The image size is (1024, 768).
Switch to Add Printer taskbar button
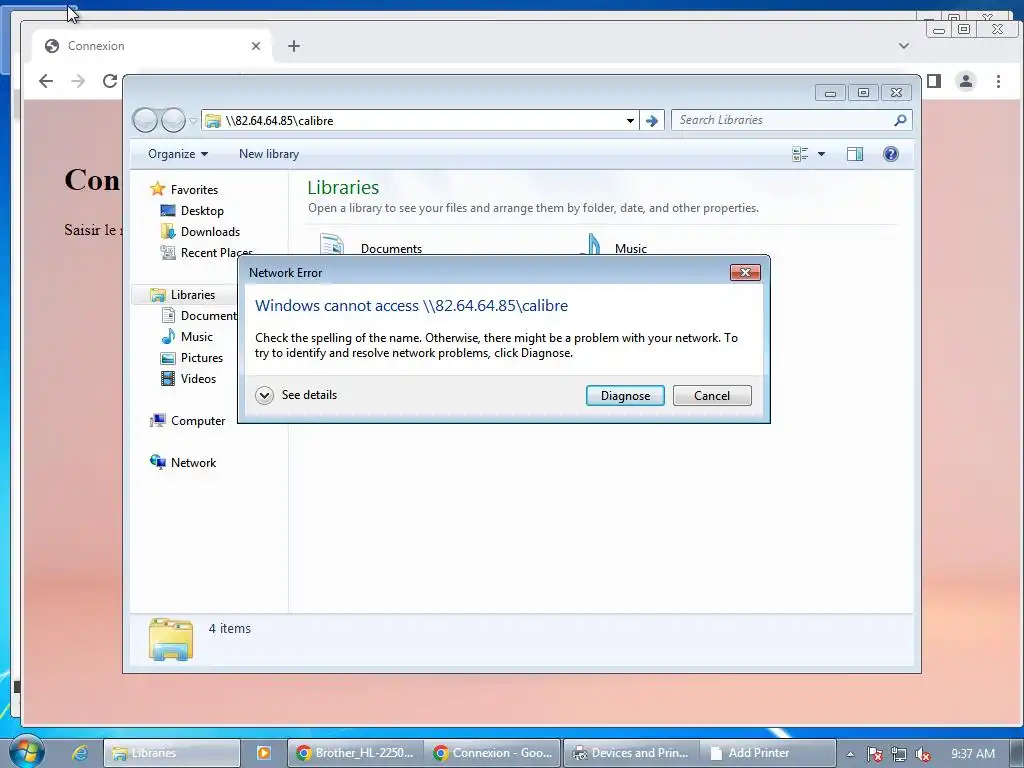[x=767, y=753]
